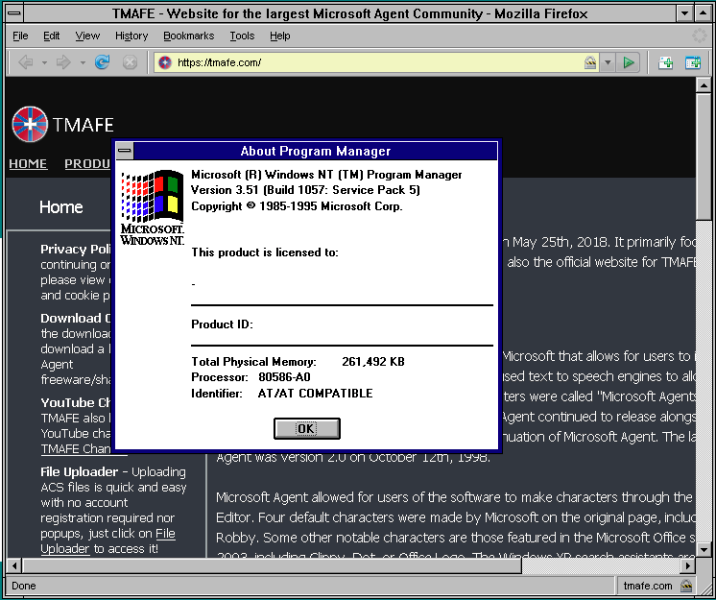The width and height of the screenshot is (716, 600).
Task: Click the "Done" status bar text
Action: click(24, 585)
